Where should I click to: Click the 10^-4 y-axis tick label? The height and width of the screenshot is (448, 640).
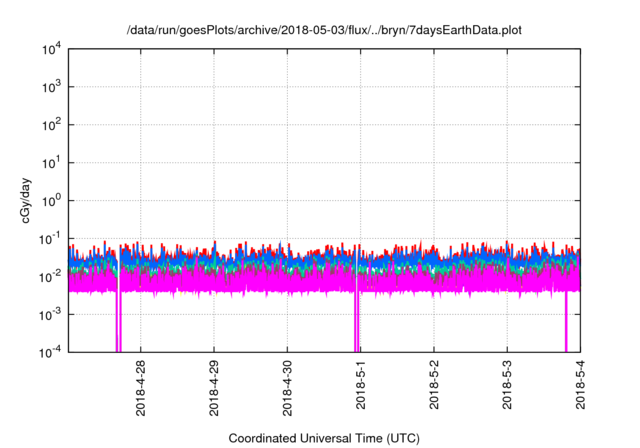pos(51,352)
